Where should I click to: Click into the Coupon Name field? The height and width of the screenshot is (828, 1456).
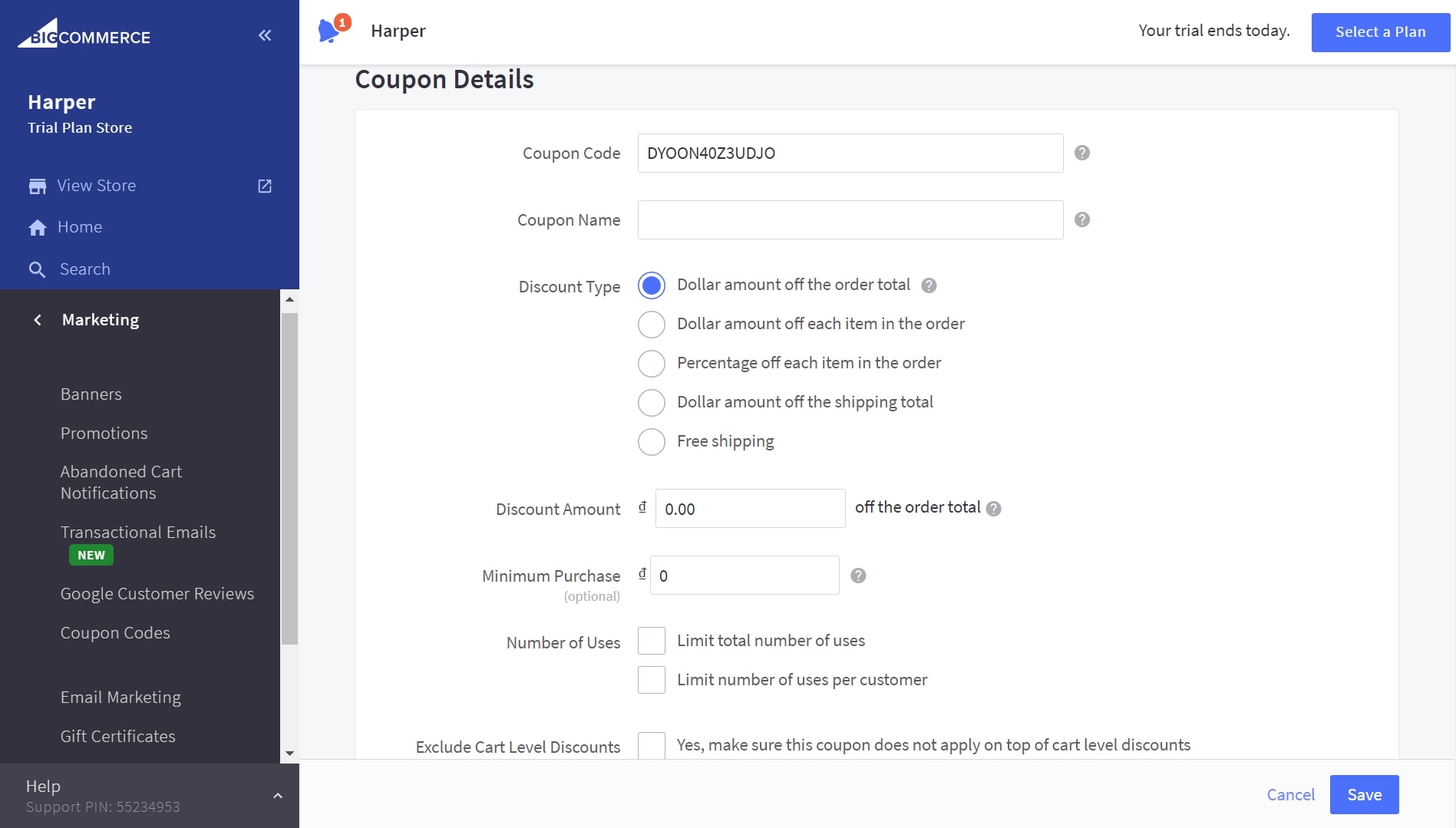(x=850, y=220)
